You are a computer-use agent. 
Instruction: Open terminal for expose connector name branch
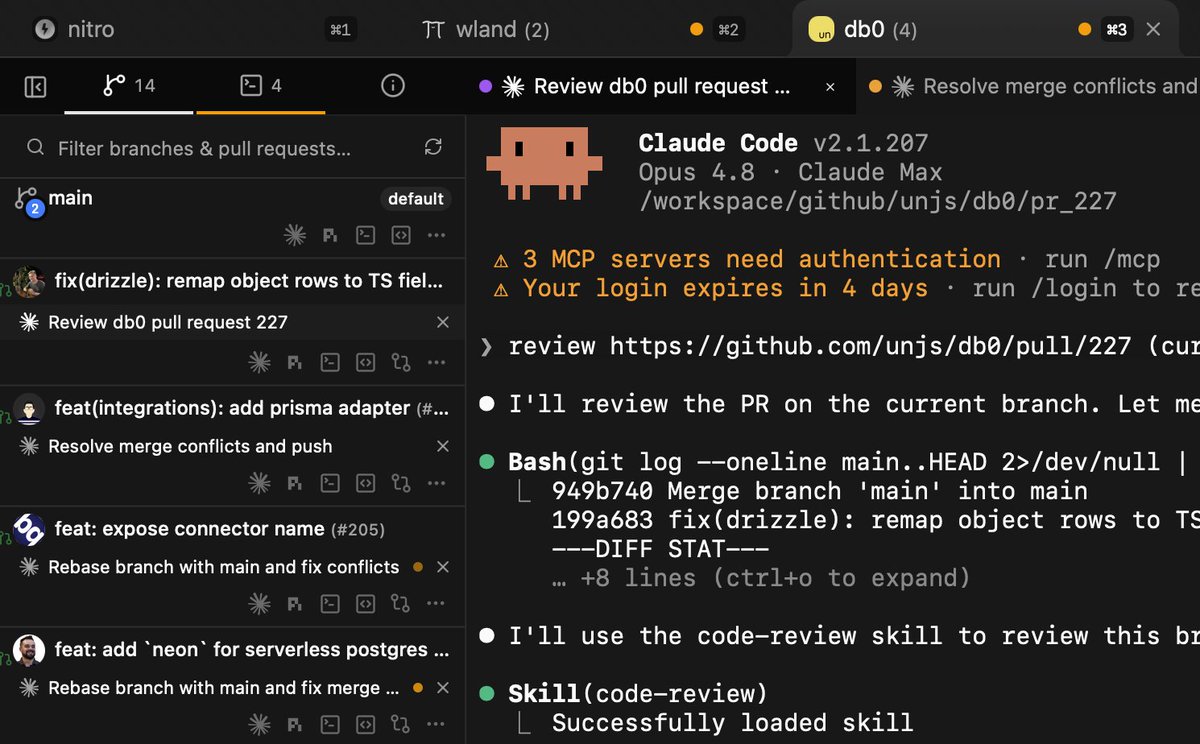pos(329,604)
